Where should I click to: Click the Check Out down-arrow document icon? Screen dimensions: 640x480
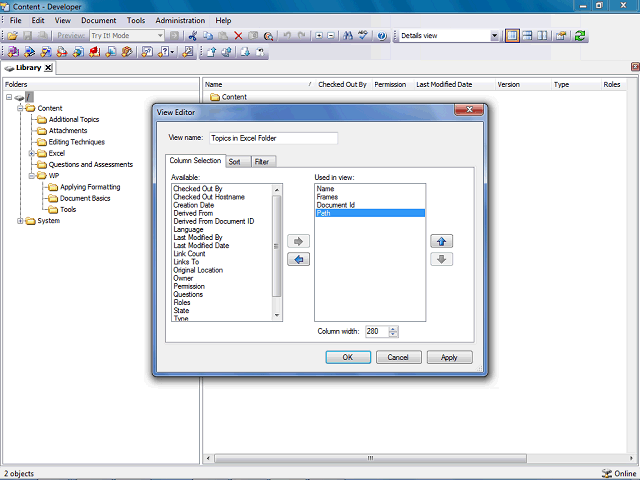245,52
